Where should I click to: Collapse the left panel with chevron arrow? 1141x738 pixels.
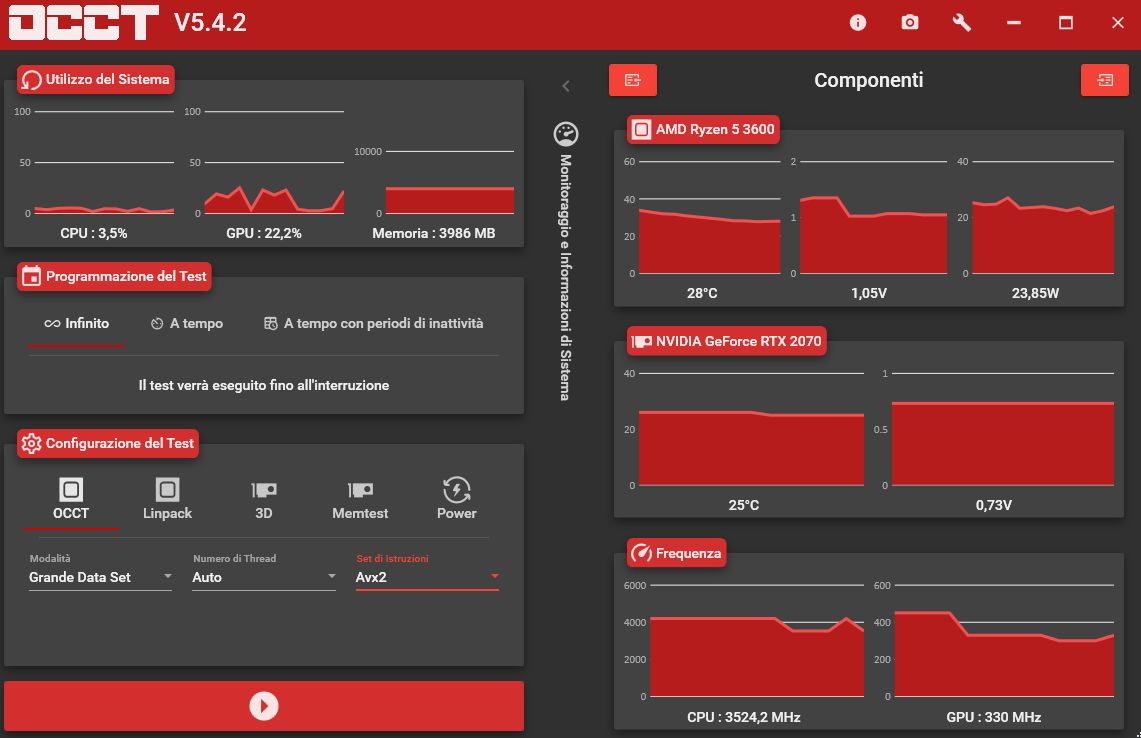[566, 86]
